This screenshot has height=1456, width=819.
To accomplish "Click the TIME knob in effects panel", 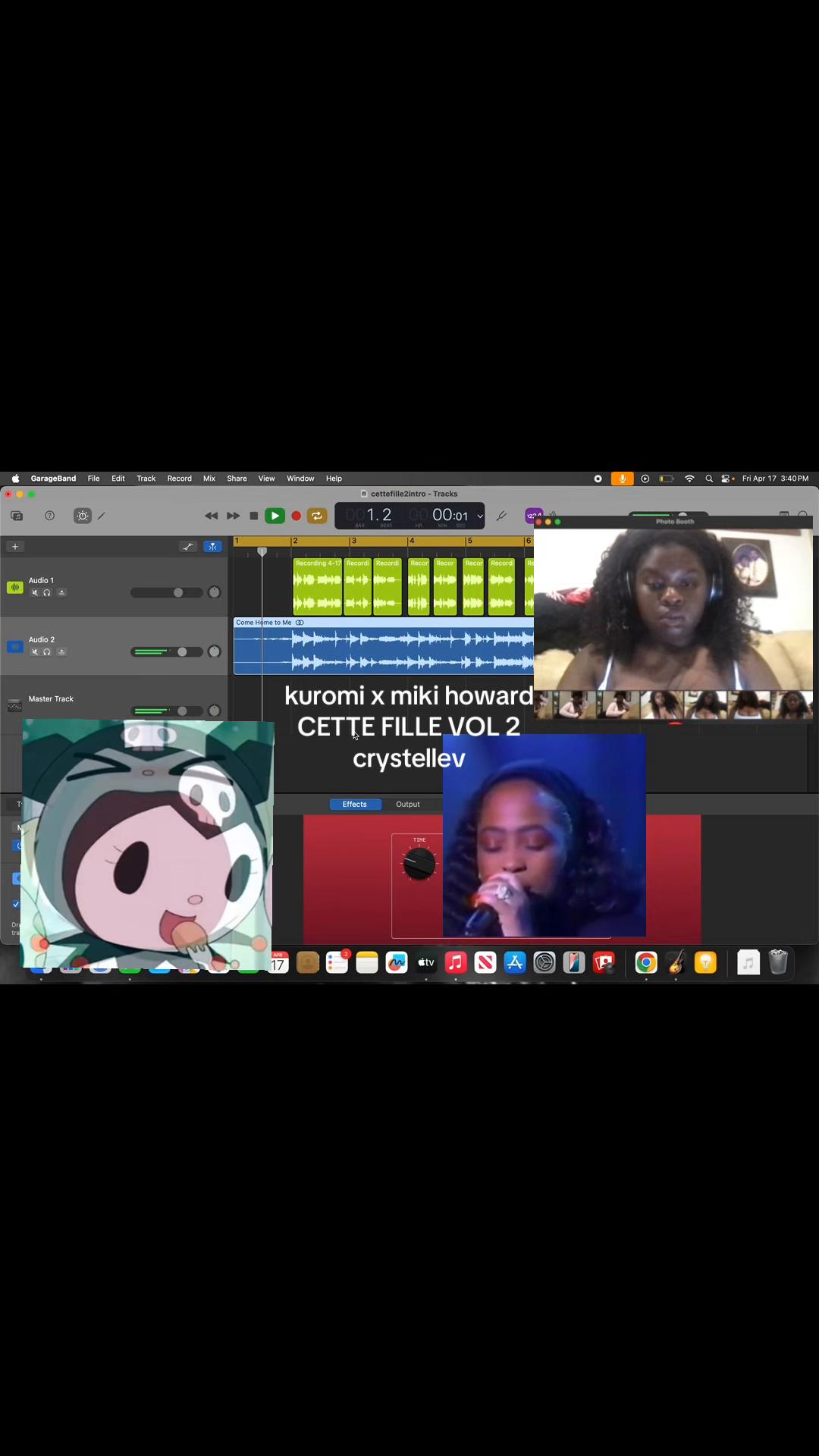I will point(419,863).
